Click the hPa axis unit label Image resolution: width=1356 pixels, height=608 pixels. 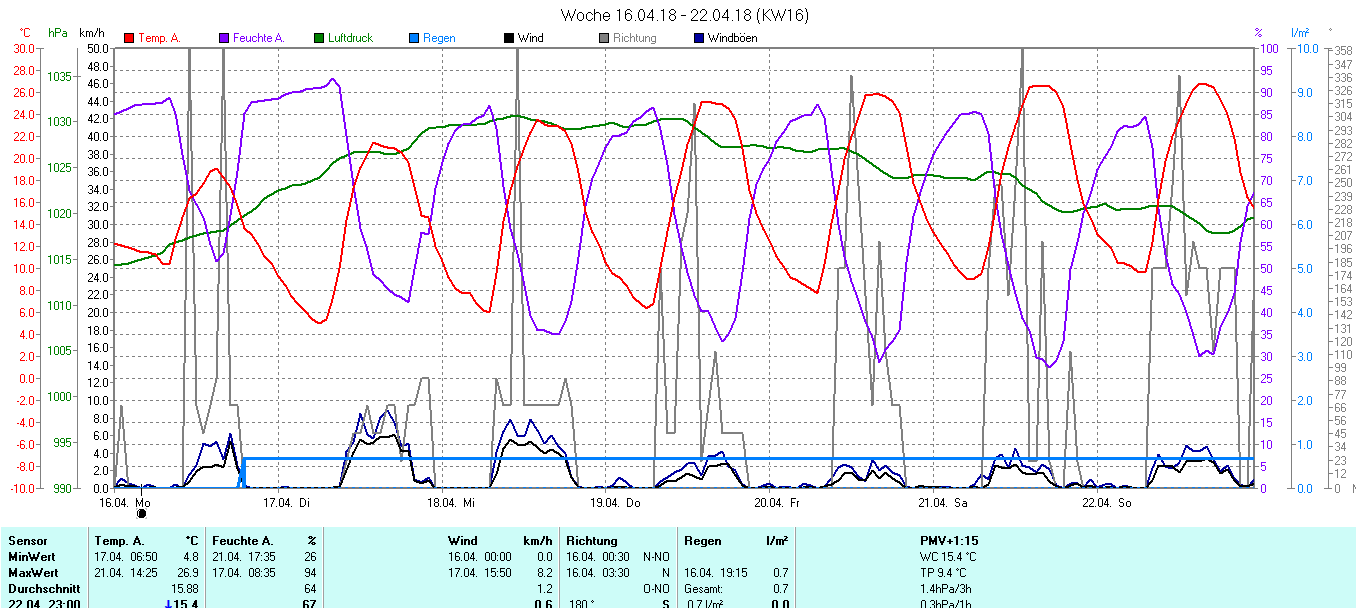(x=57, y=33)
